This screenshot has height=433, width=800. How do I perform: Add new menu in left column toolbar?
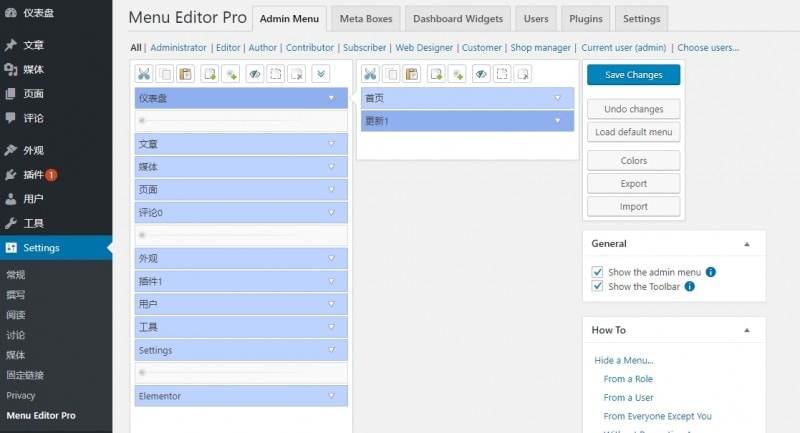pyautogui.click(x=210, y=74)
